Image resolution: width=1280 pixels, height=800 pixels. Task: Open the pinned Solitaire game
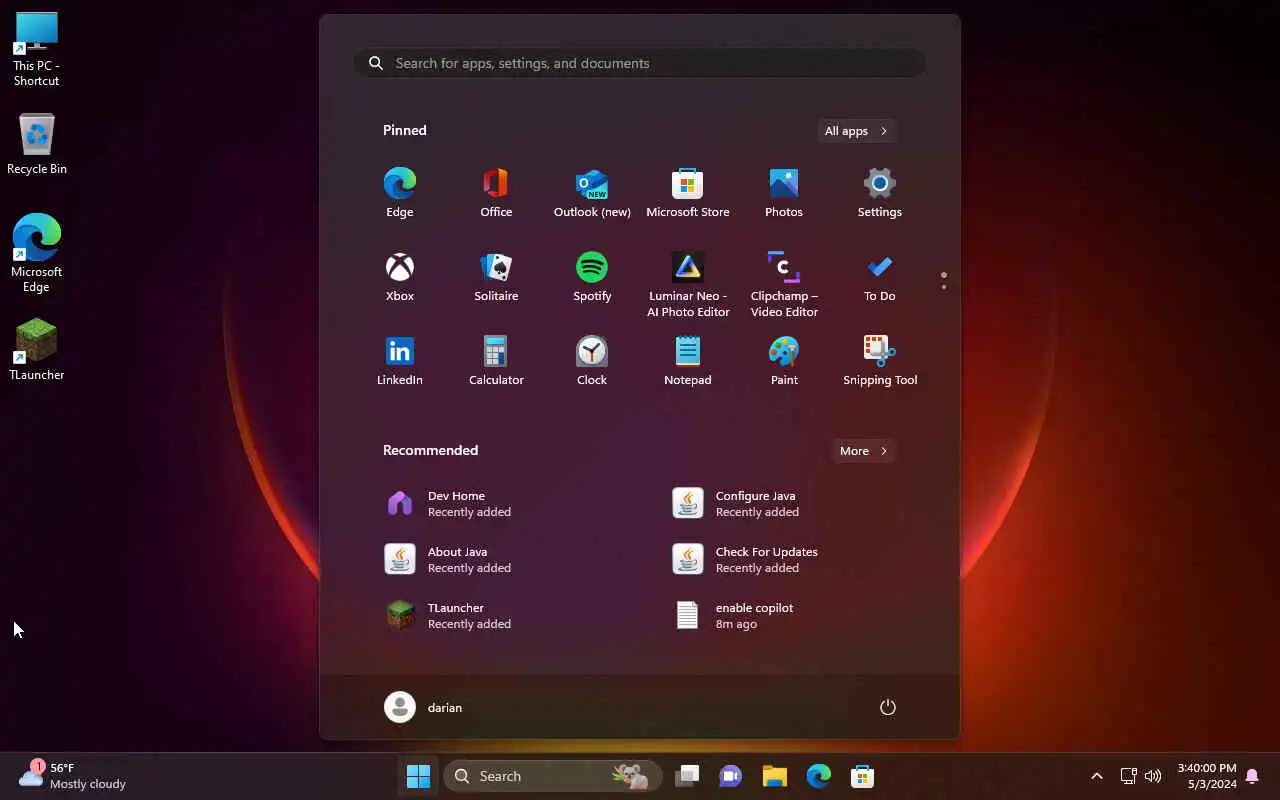[496, 276]
